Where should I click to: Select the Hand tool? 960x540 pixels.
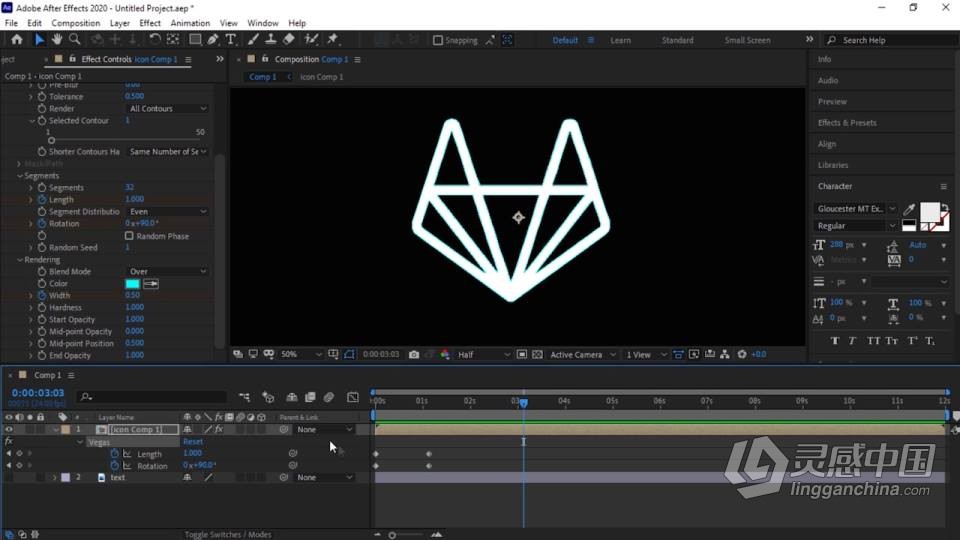point(57,40)
